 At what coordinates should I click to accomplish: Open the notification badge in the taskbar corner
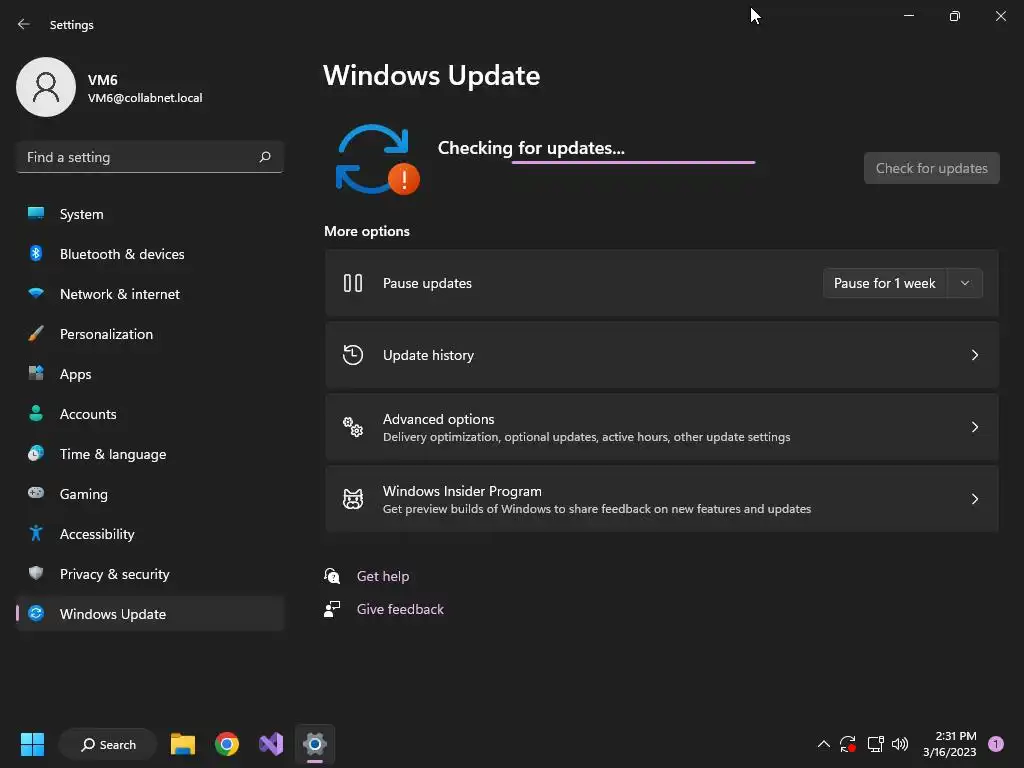coord(996,744)
